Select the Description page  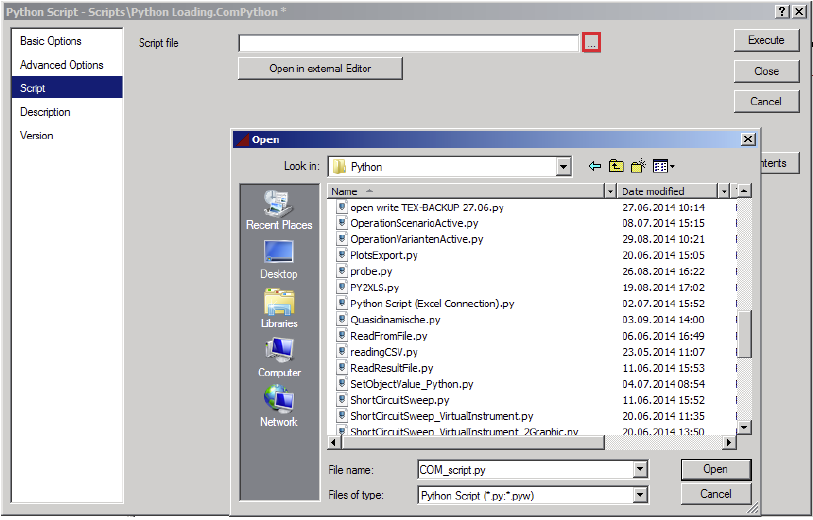[67, 112]
